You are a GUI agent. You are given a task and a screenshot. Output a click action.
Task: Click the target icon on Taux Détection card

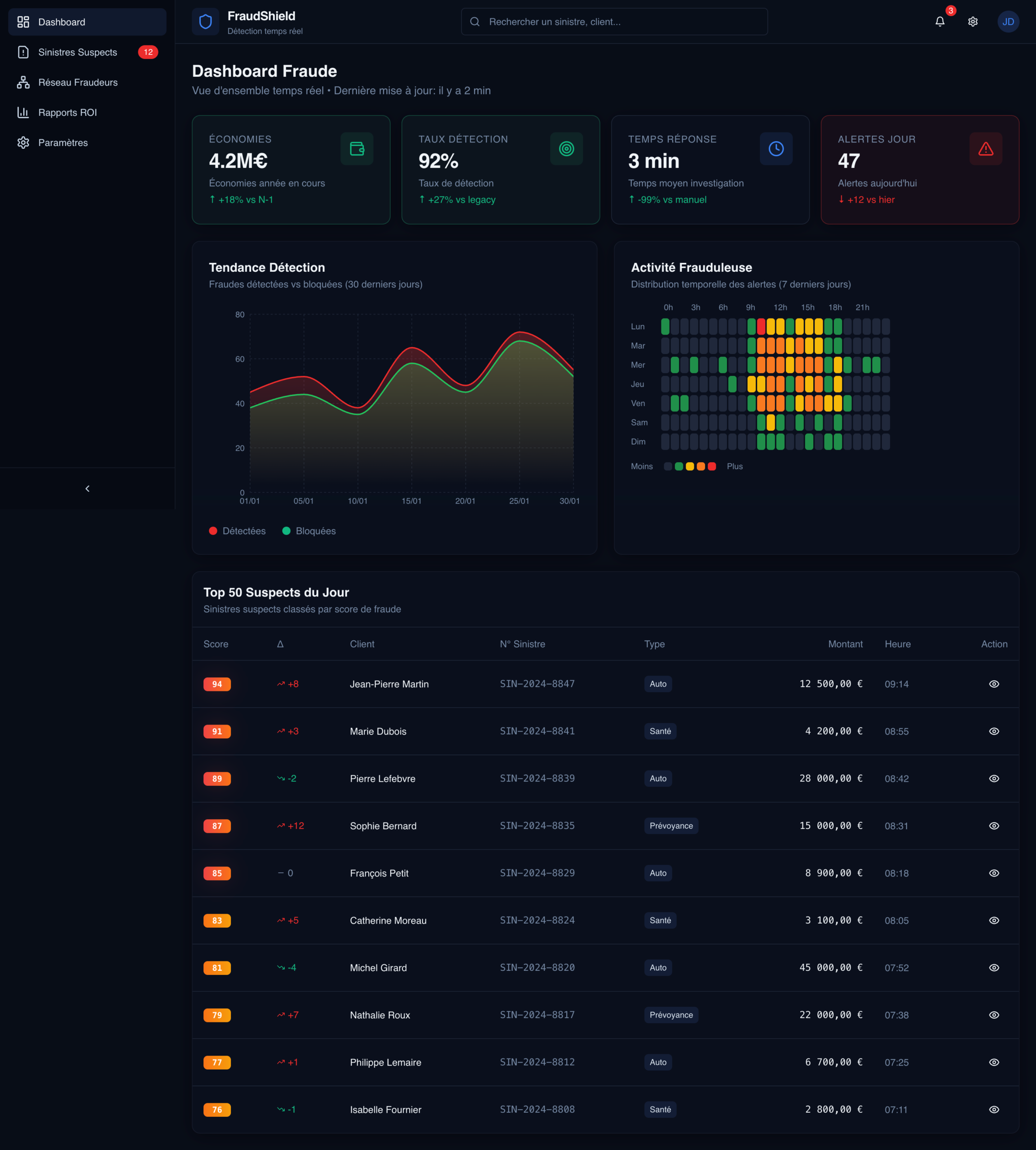tap(566, 149)
